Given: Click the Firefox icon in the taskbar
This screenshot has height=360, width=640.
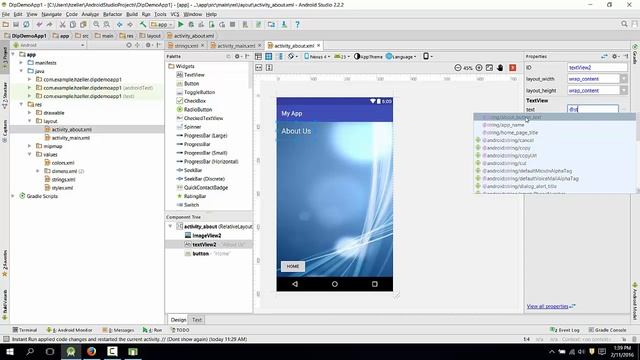Looking at the screenshot, I should (x=91, y=351).
